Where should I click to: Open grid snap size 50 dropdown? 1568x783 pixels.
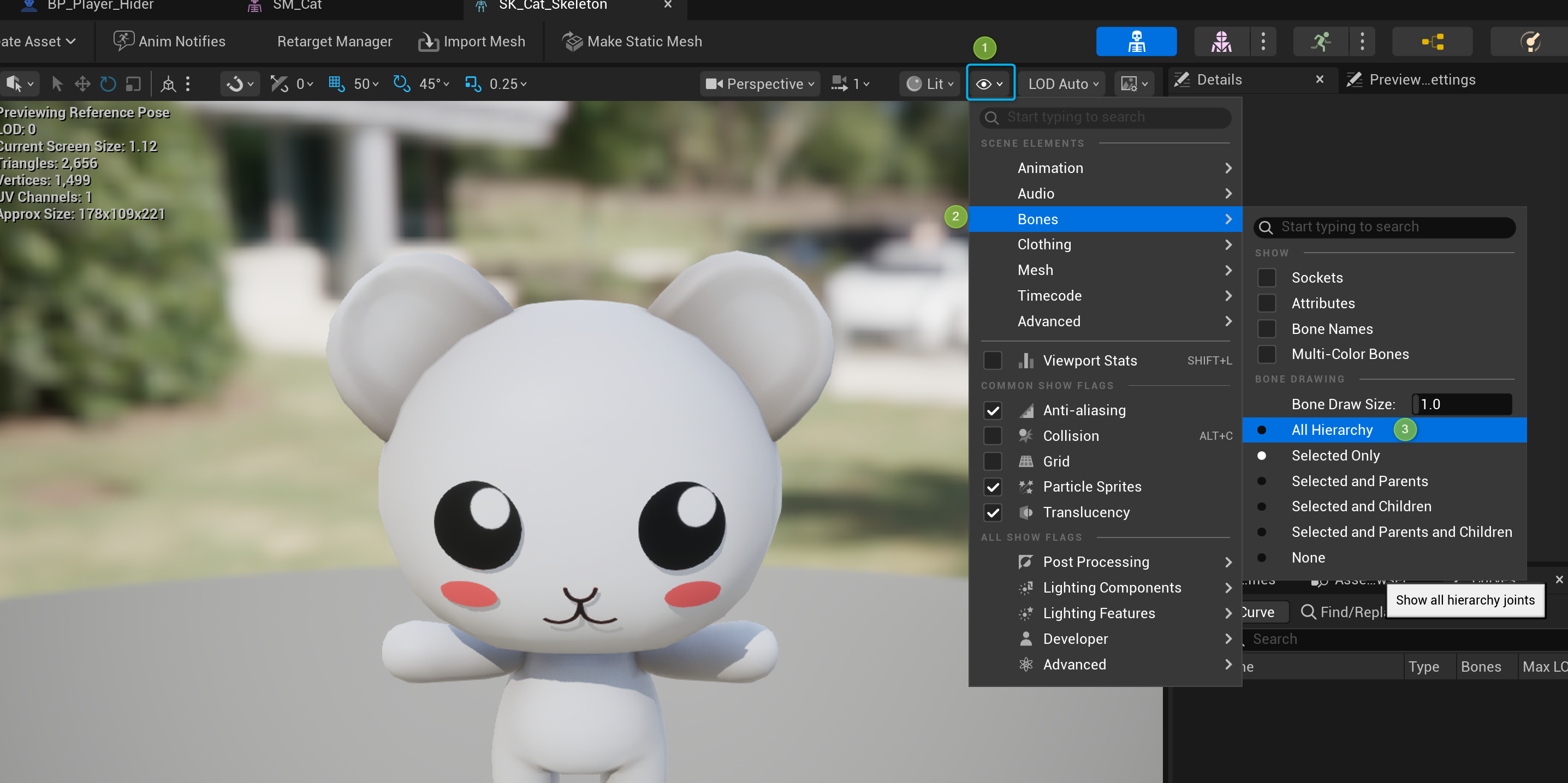366,83
